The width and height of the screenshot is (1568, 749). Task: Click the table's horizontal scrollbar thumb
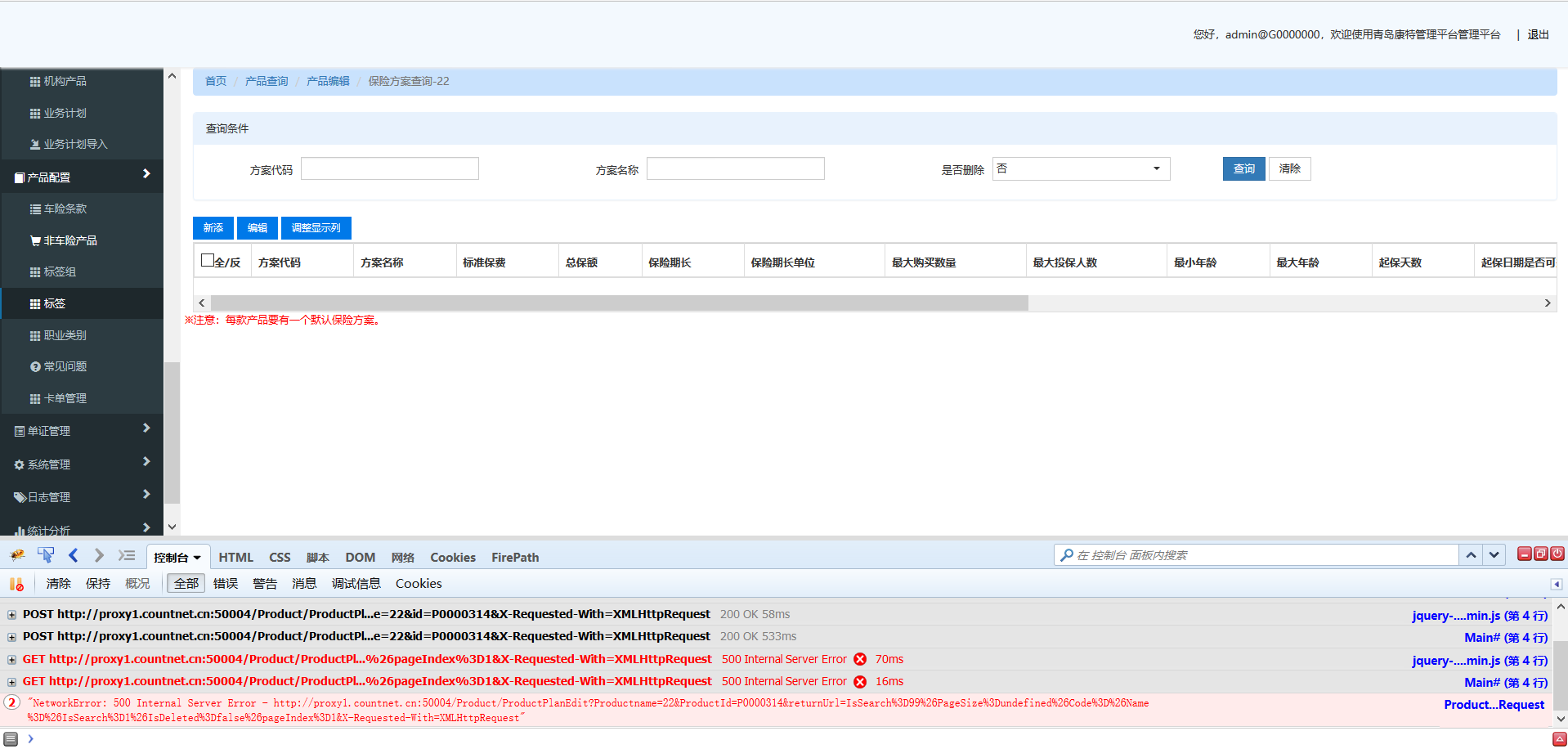pyautogui.click(x=619, y=303)
